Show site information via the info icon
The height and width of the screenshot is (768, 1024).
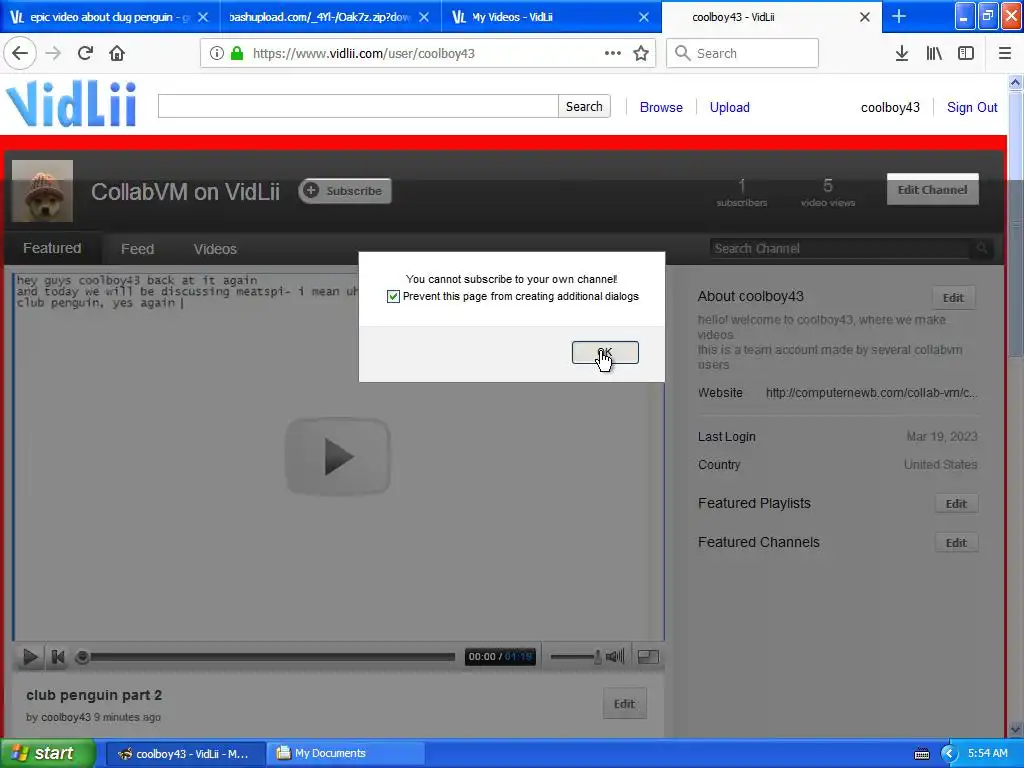point(217,54)
